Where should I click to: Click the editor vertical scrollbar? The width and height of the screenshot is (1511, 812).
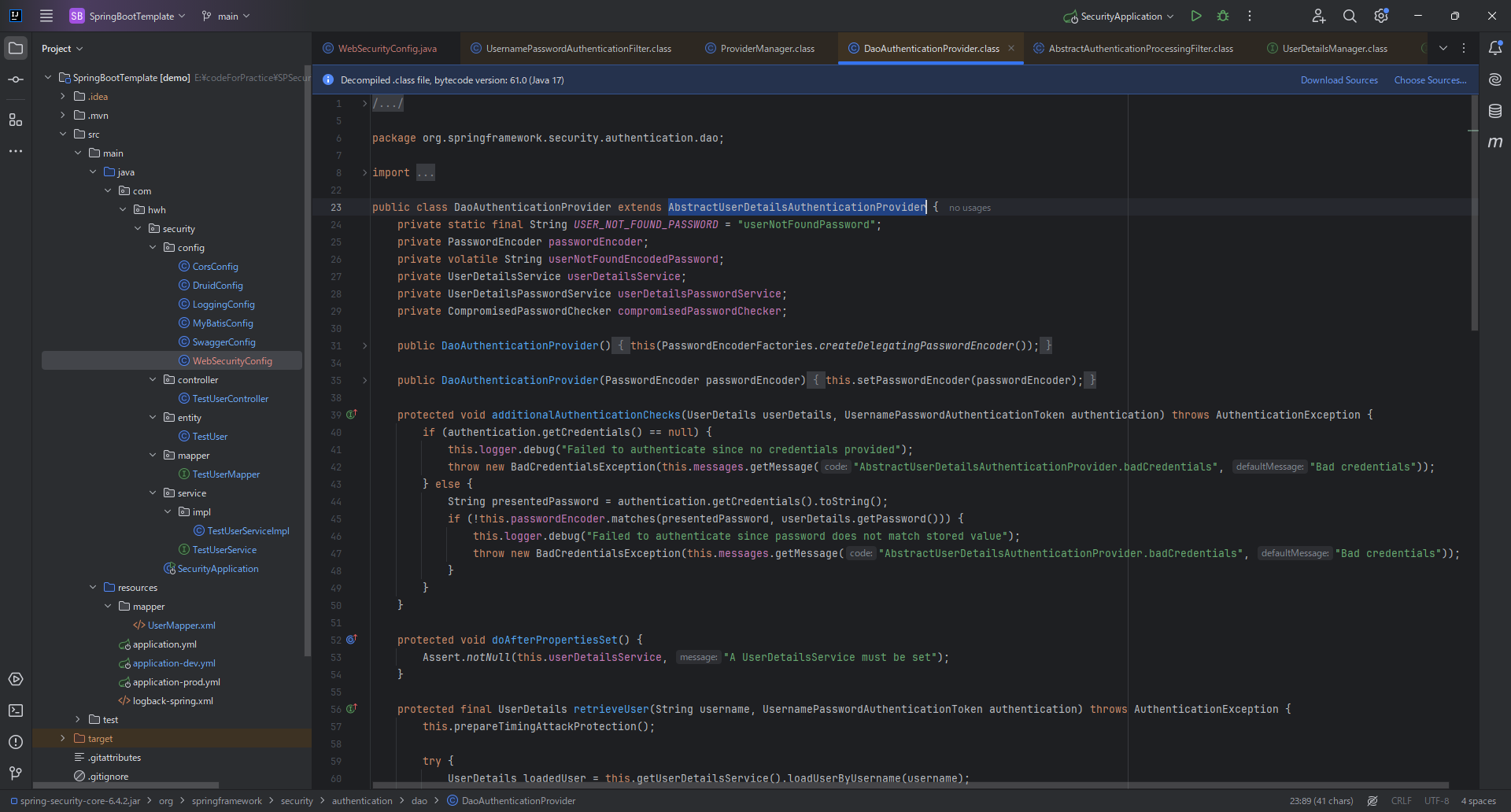(1475, 212)
